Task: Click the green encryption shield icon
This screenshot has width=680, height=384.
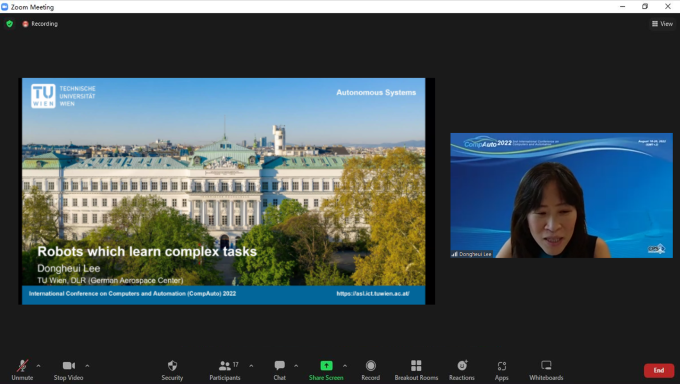Action: 10,24
